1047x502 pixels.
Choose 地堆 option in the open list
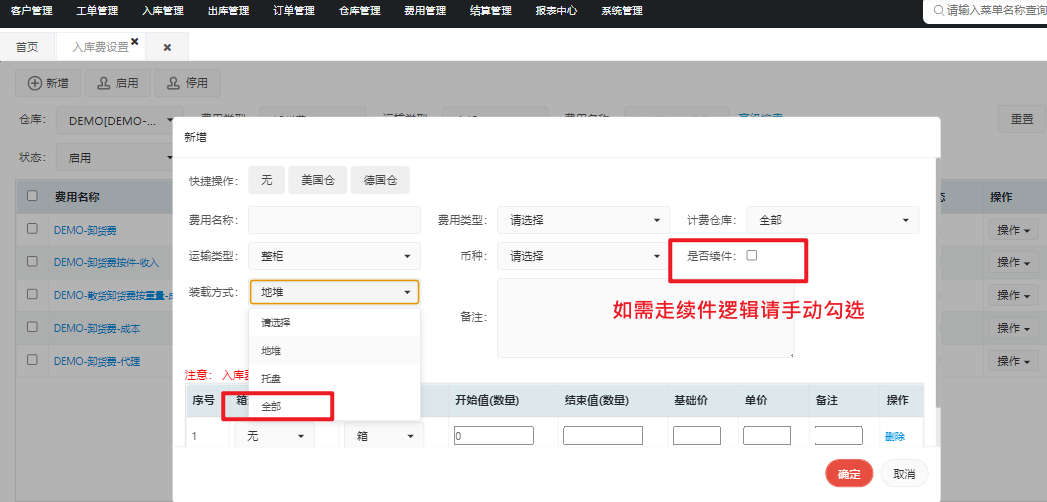click(x=335, y=350)
